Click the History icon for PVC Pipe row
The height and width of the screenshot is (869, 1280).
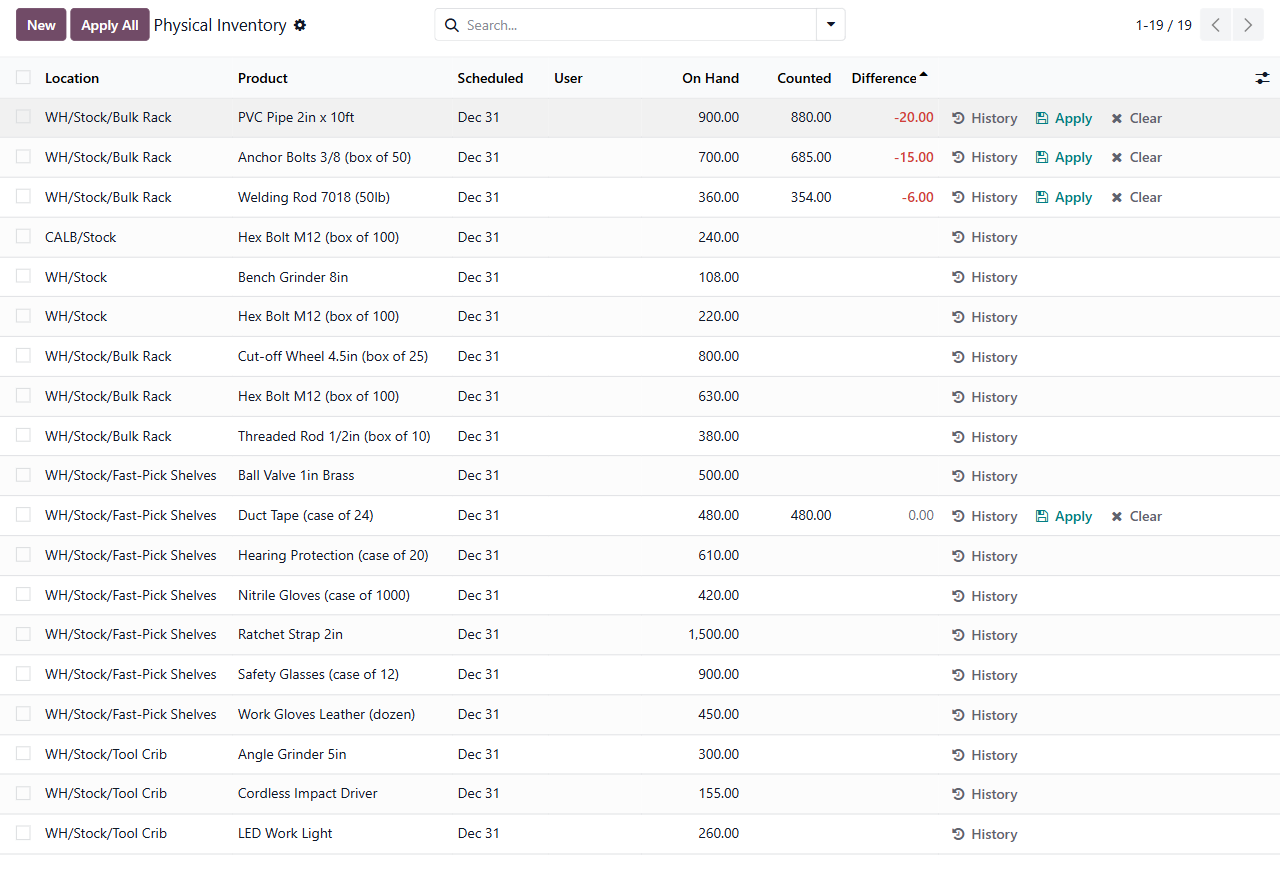[x=958, y=118]
